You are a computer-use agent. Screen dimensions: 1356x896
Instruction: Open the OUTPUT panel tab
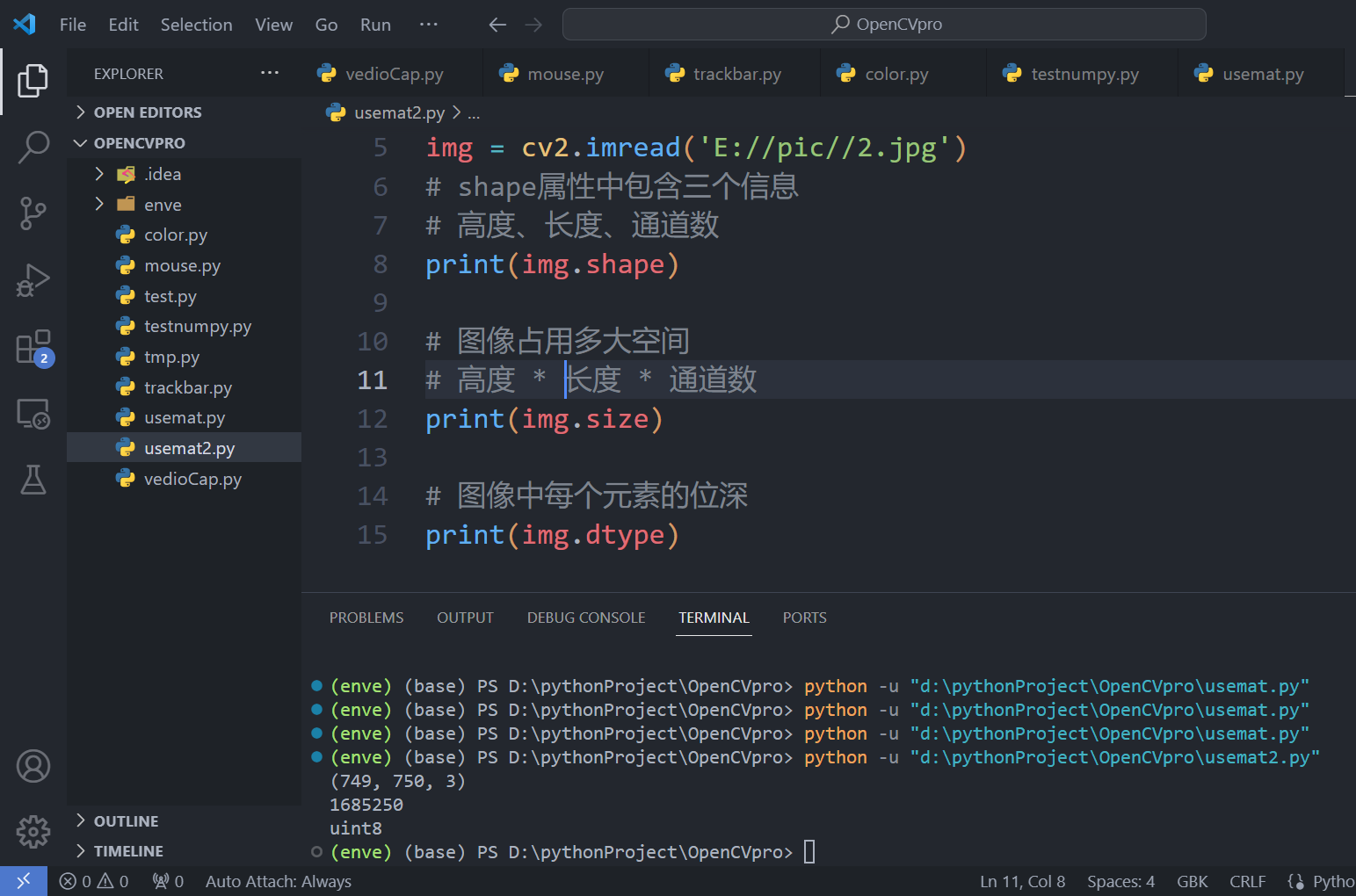[465, 618]
